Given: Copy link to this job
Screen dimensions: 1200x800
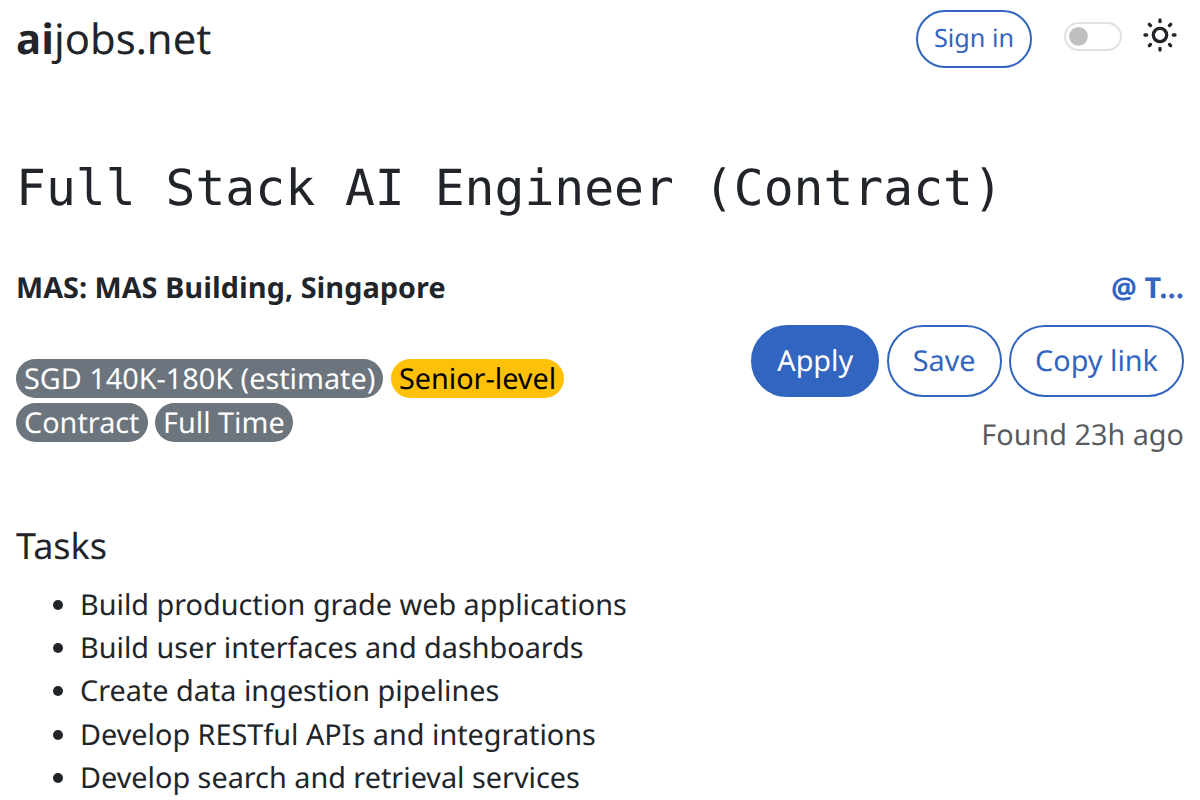Looking at the screenshot, I should point(1096,361).
